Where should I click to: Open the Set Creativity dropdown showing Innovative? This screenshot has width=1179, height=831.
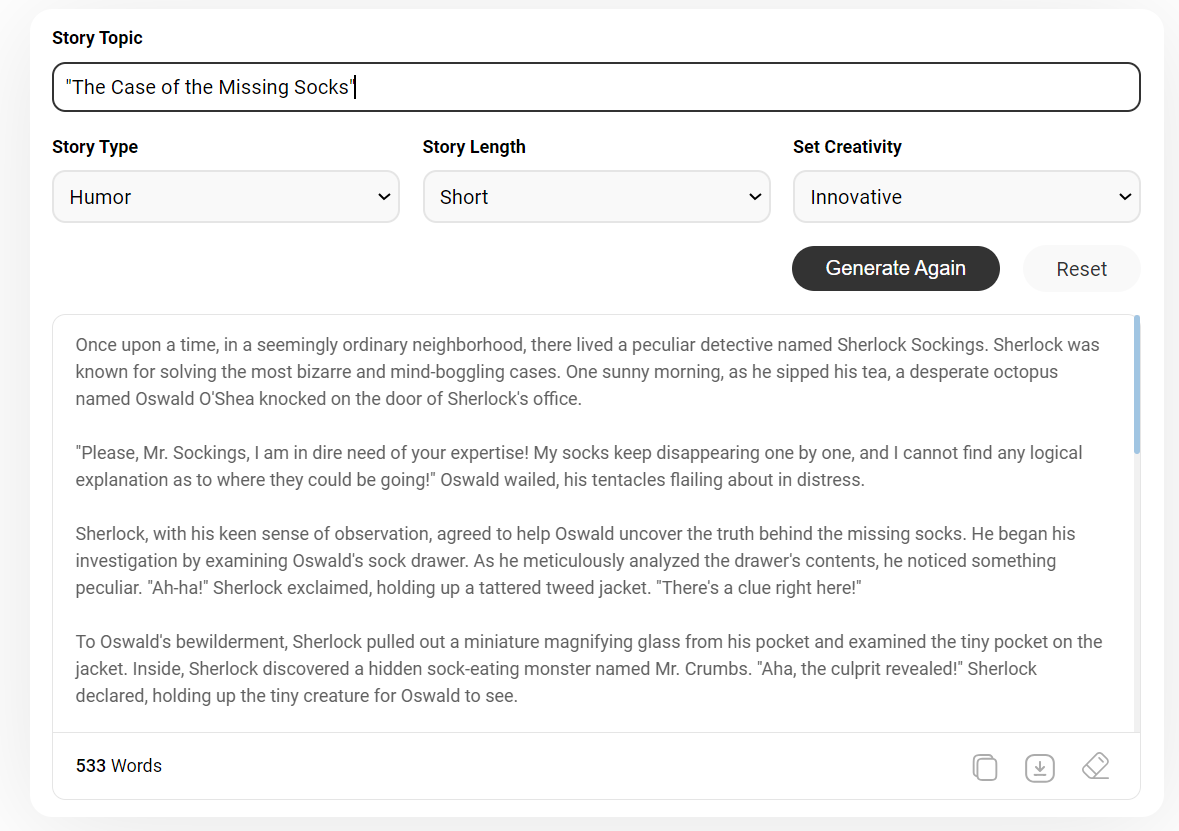(x=966, y=196)
